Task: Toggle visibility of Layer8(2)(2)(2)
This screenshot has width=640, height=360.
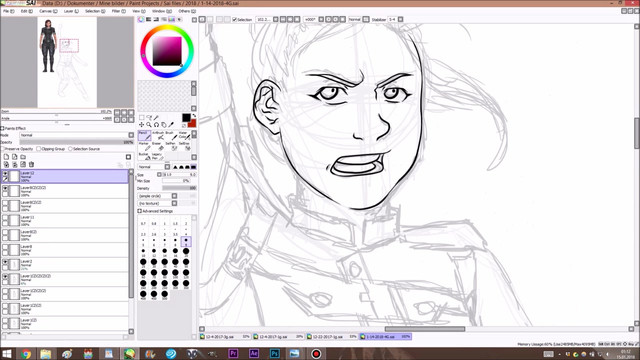Action: 5,189
